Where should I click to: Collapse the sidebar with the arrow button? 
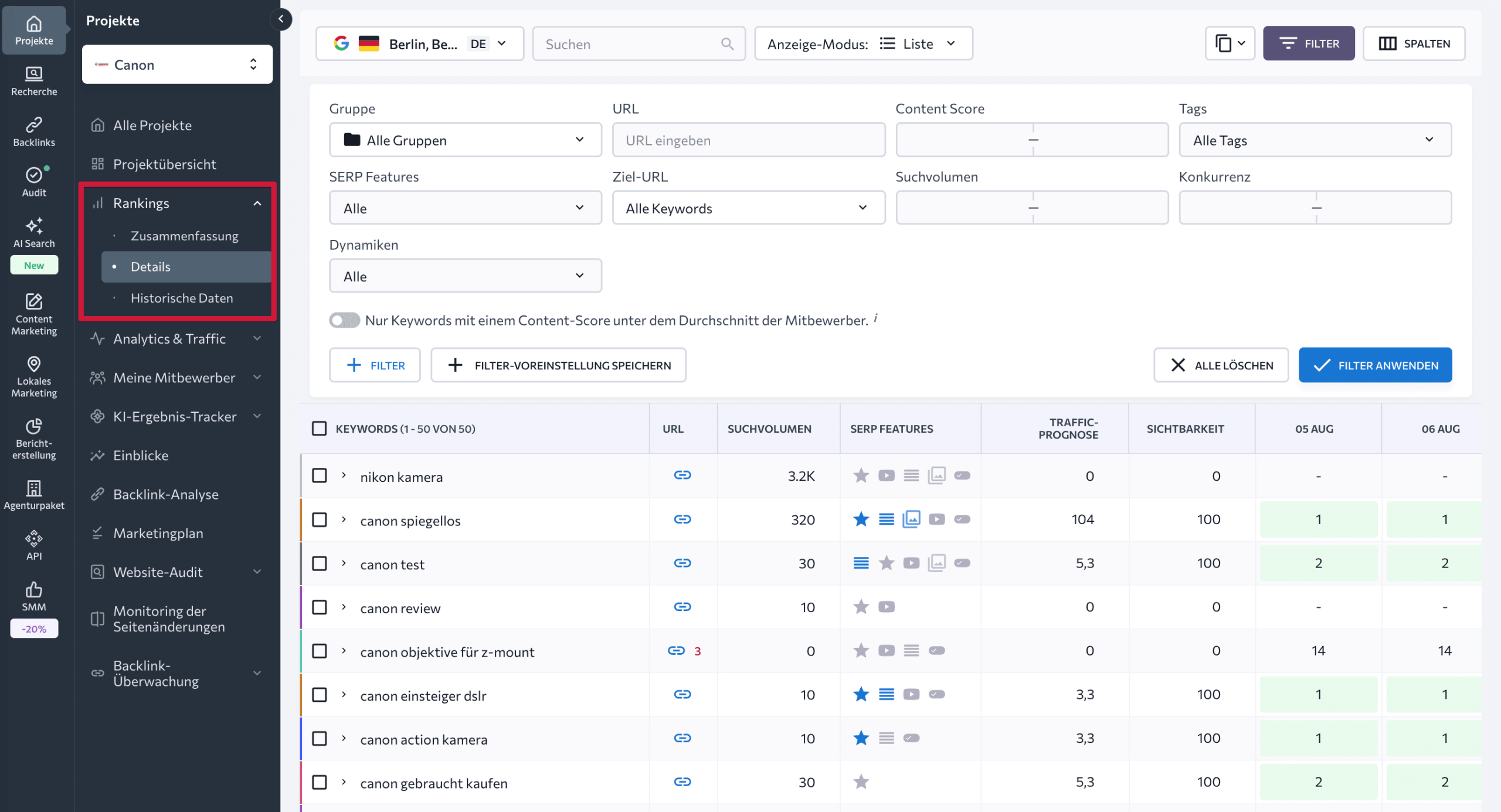(281, 19)
